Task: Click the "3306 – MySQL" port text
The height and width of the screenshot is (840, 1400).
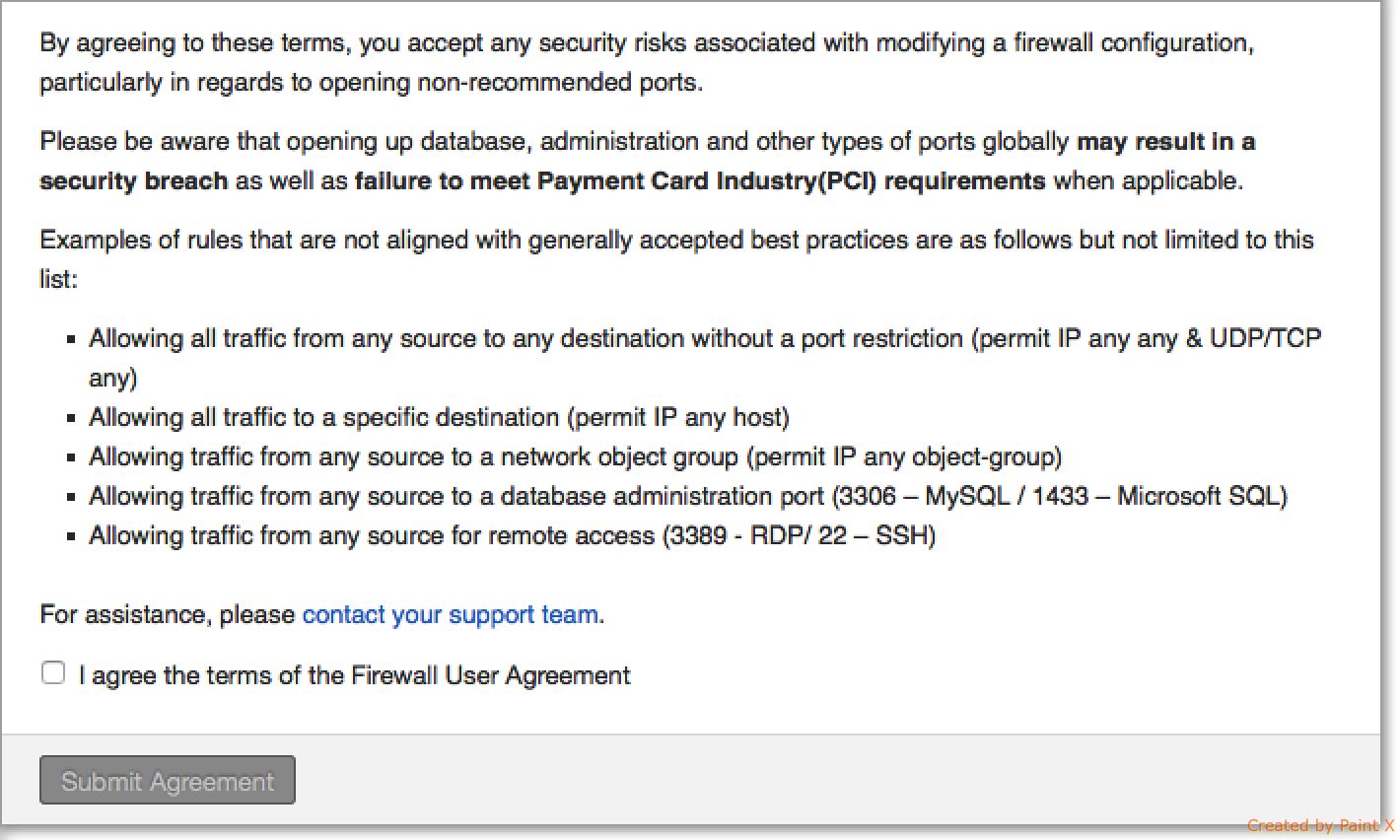Action: tap(924, 497)
